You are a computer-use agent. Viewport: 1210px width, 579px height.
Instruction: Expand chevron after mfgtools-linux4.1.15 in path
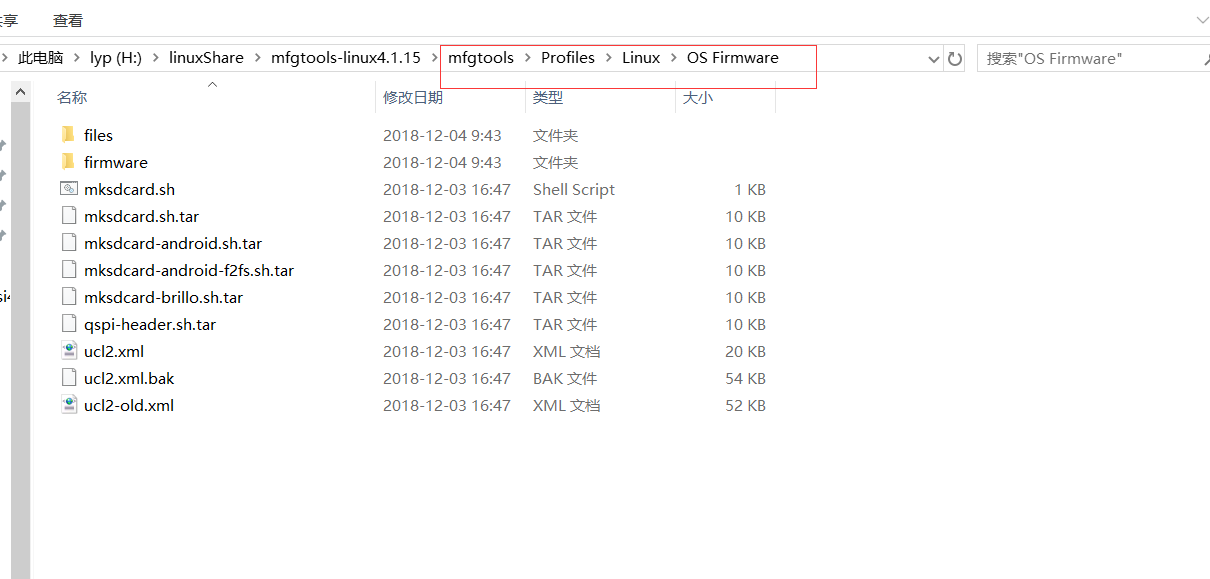(x=434, y=58)
